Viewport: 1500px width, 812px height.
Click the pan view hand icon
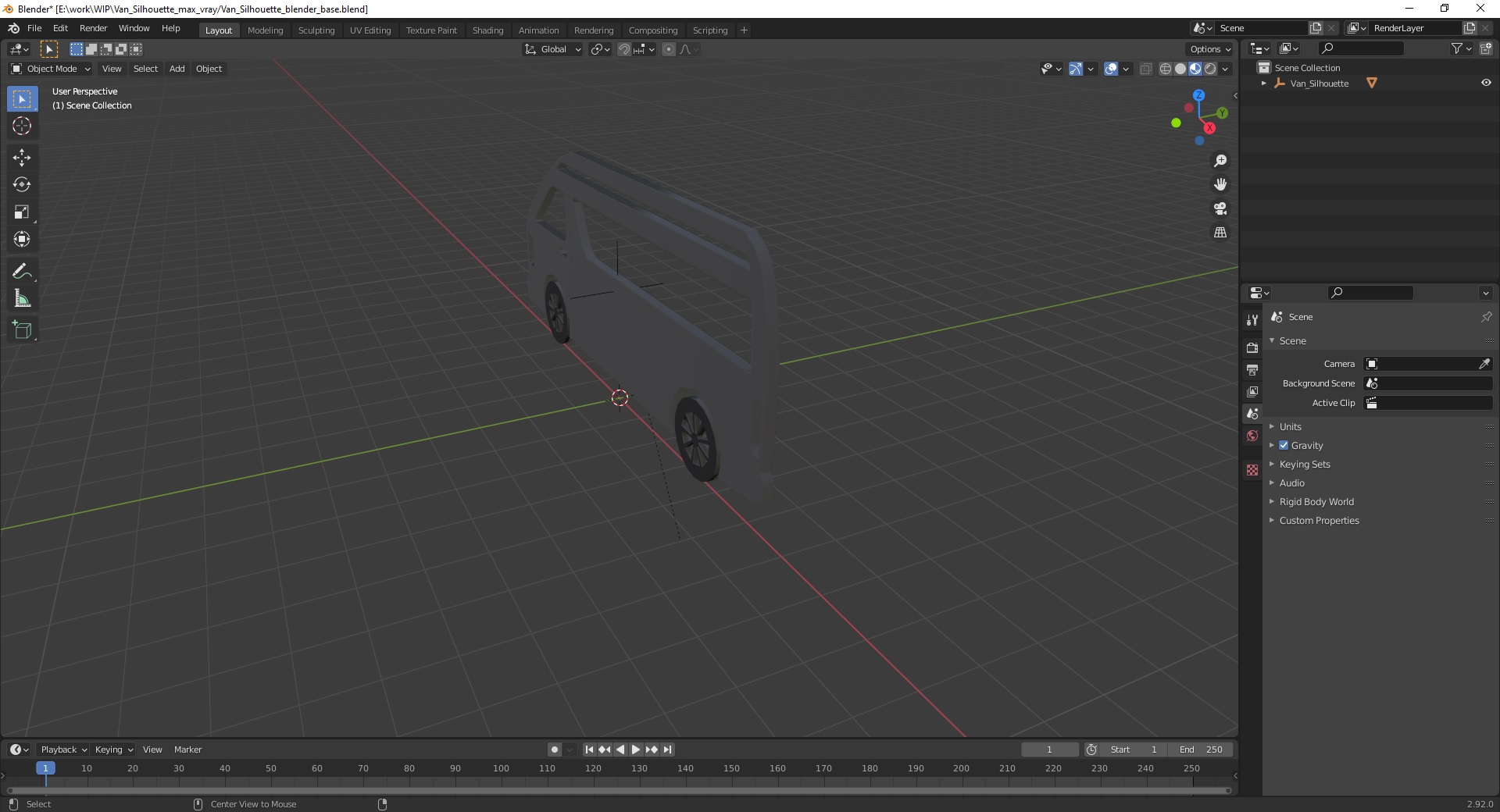(x=1220, y=184)
